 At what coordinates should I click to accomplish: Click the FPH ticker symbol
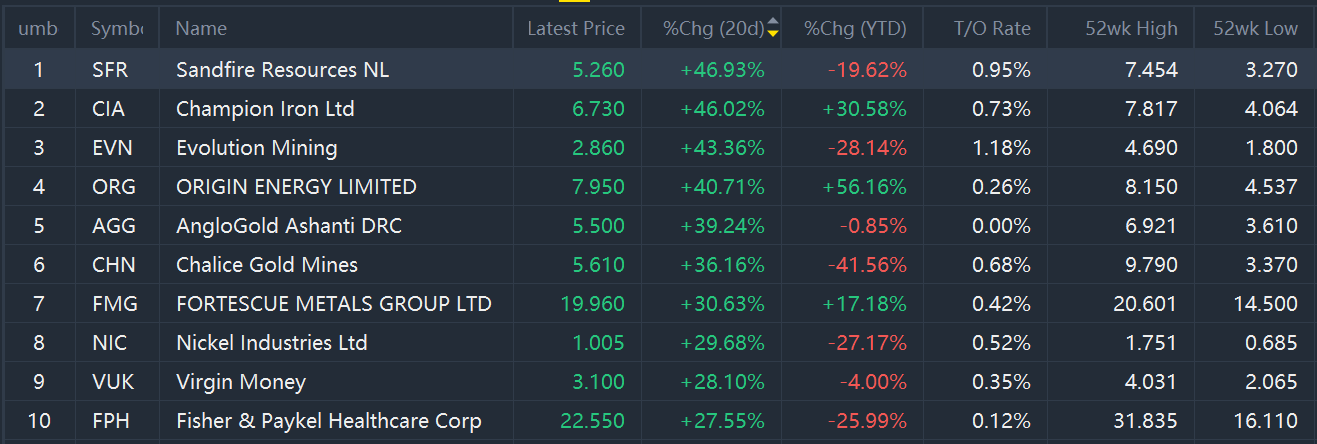[112, 421]
